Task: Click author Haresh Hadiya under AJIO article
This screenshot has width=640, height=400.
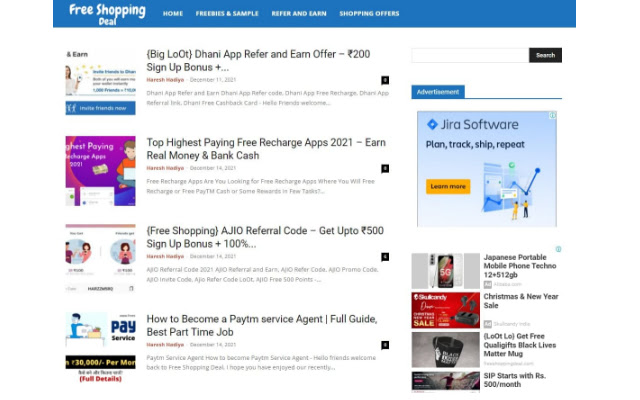Action: pyautogui.click(x=165, y=256)
